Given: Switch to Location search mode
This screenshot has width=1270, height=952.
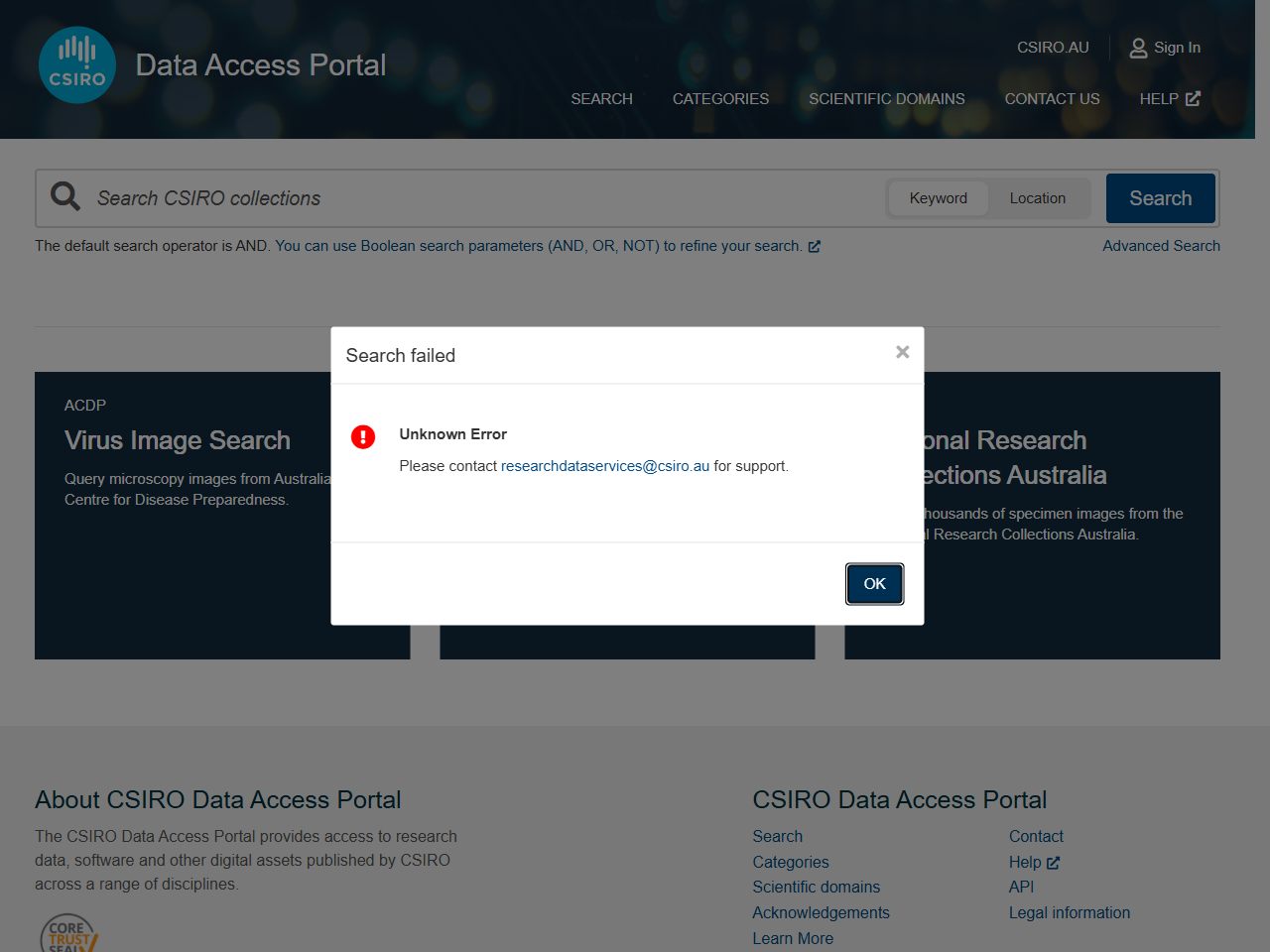Looking at the screenshot, I should [1038, 197].
